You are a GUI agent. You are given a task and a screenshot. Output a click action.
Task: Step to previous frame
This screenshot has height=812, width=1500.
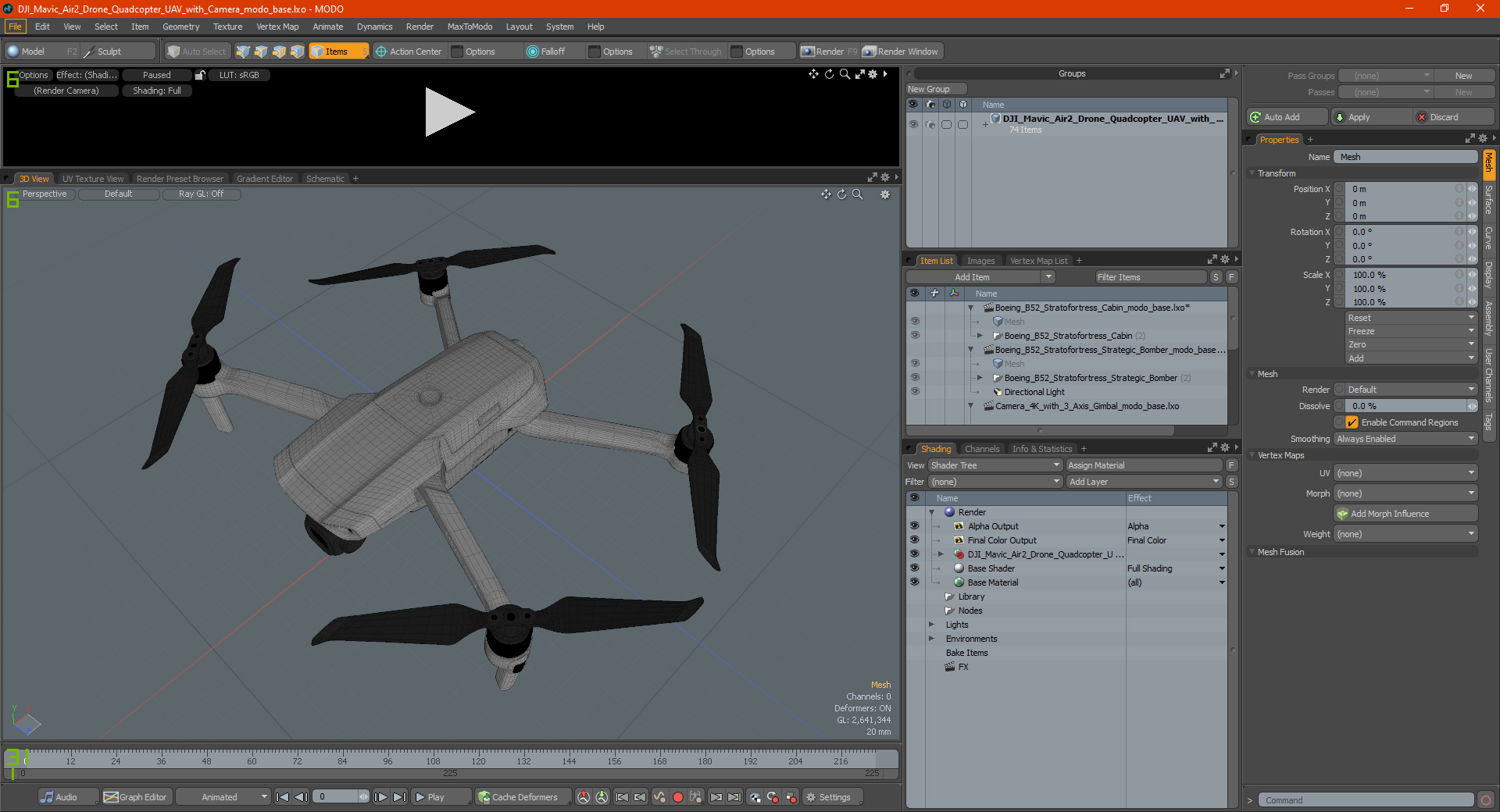(301, 797)
